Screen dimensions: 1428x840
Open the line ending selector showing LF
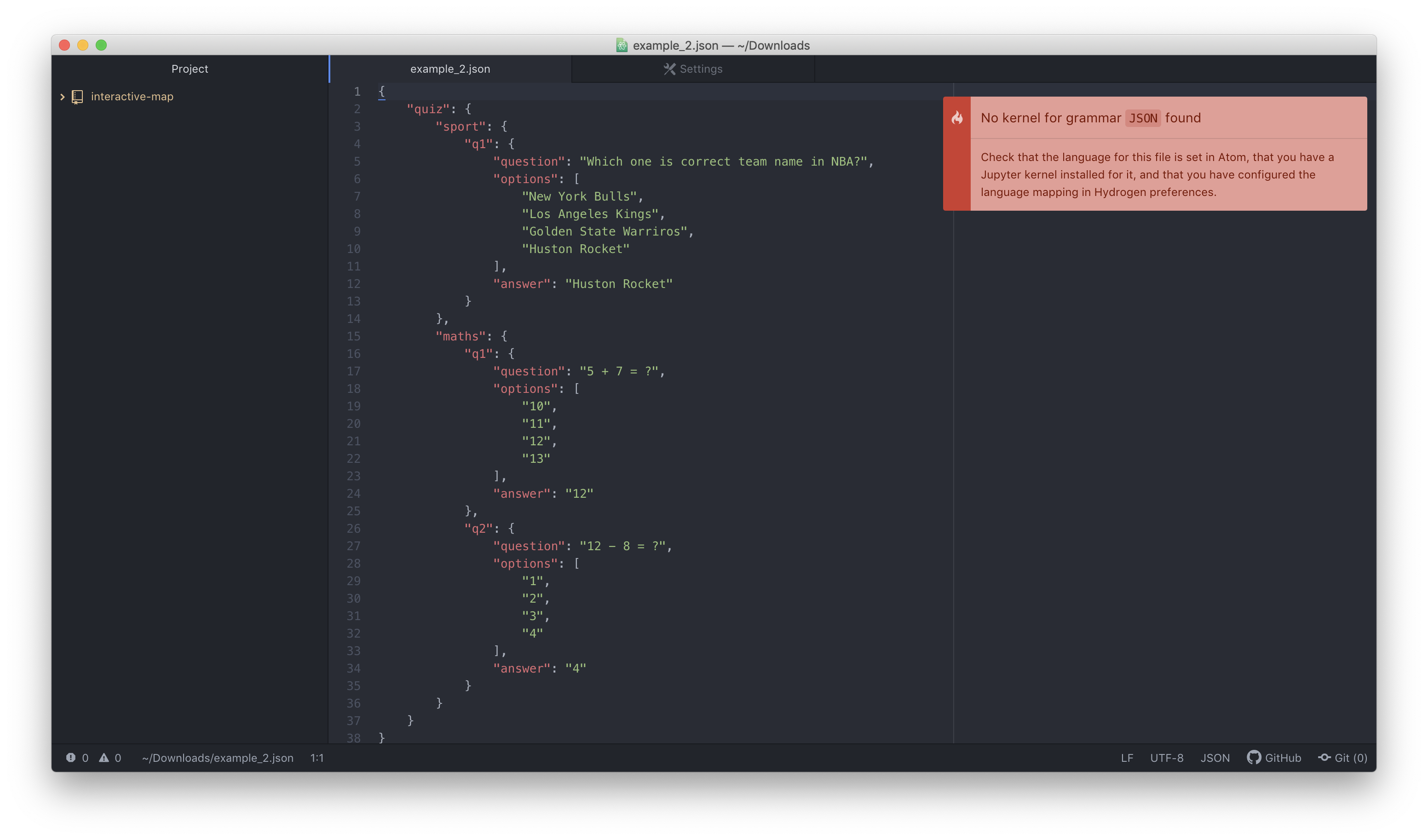(1127, 758)
